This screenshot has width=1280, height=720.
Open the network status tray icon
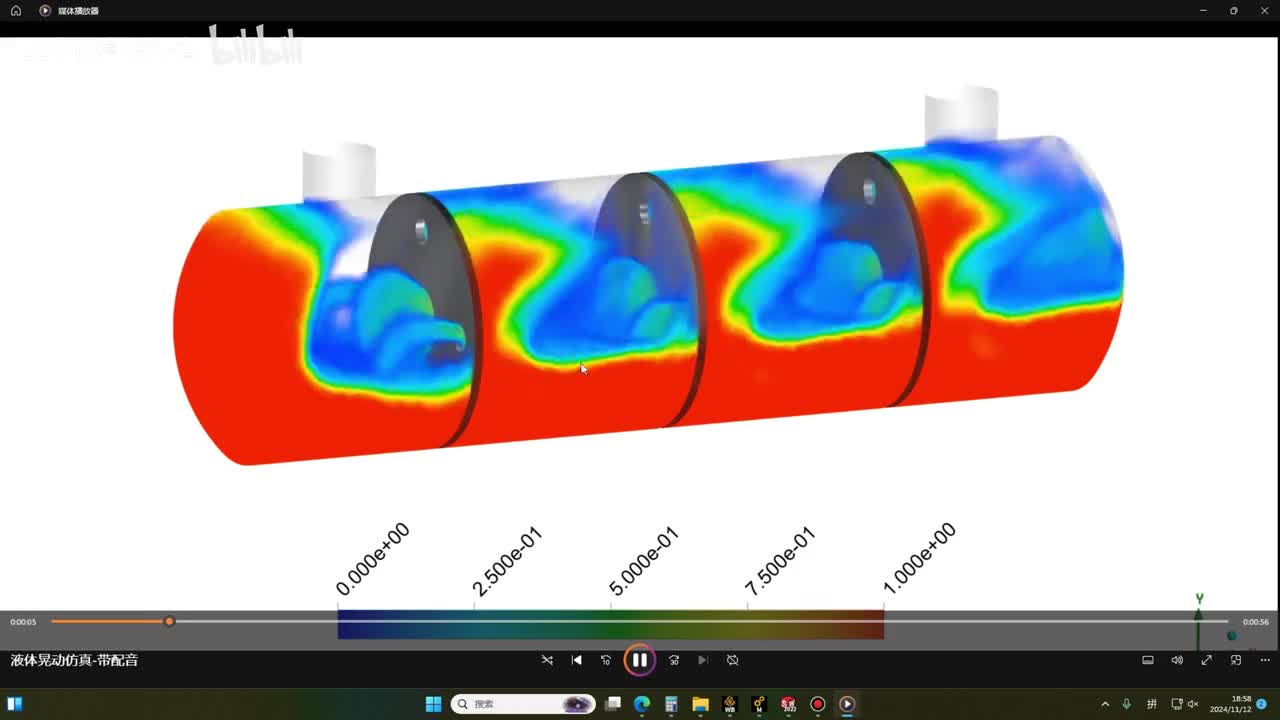1177,704
